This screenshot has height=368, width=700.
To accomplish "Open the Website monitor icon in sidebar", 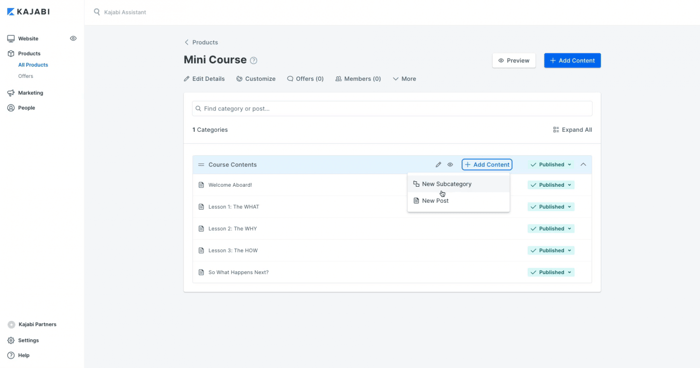I will pos(11,38).
